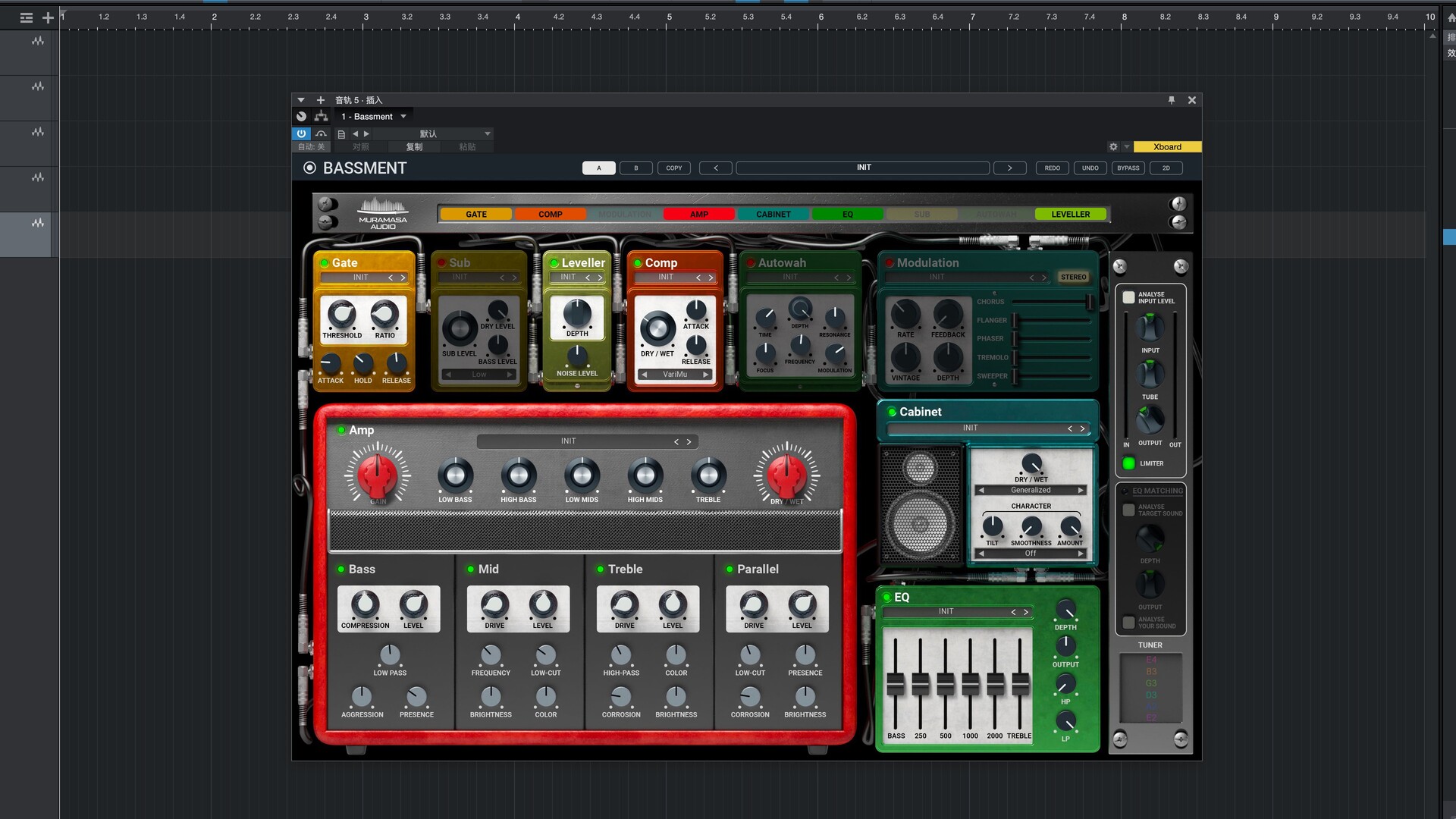Click the add insert plus icon

(320, 99)
